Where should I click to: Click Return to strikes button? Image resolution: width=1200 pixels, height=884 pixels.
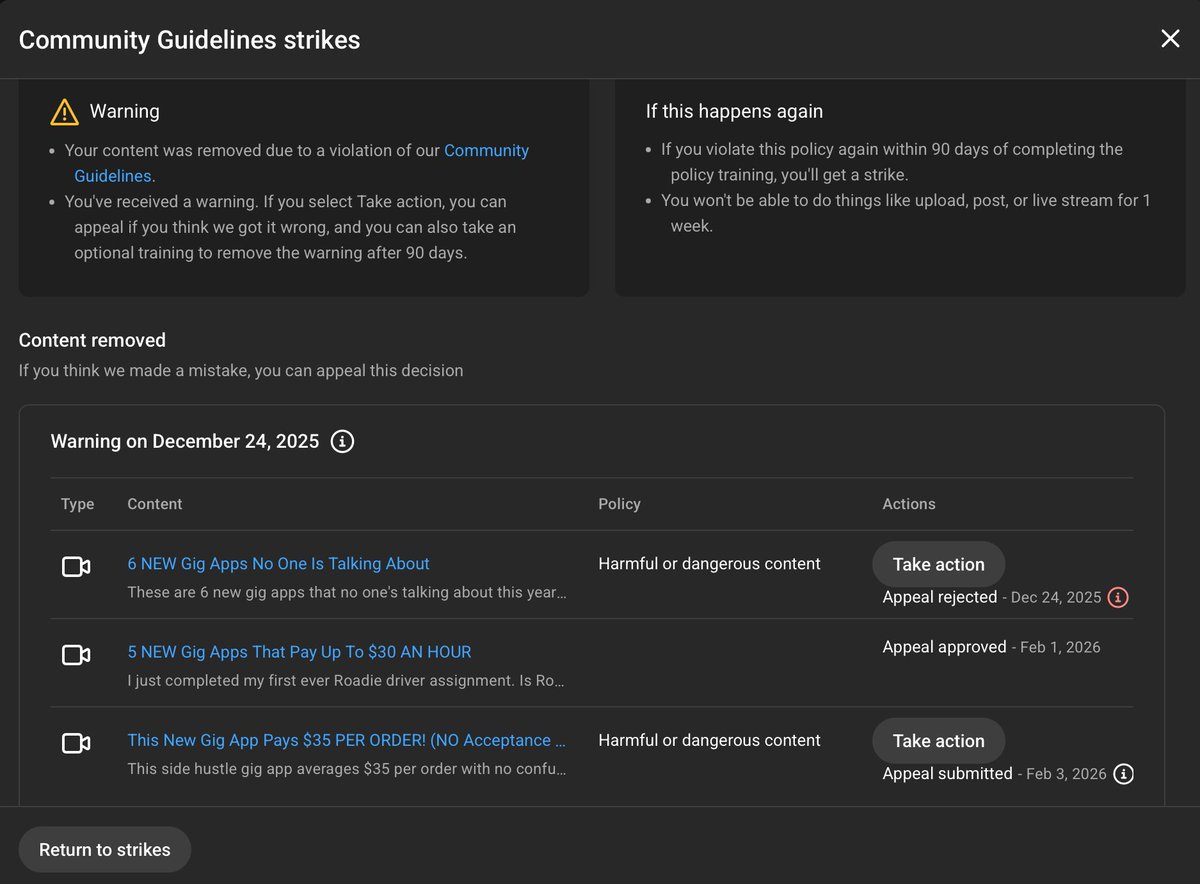coord(105,849)
